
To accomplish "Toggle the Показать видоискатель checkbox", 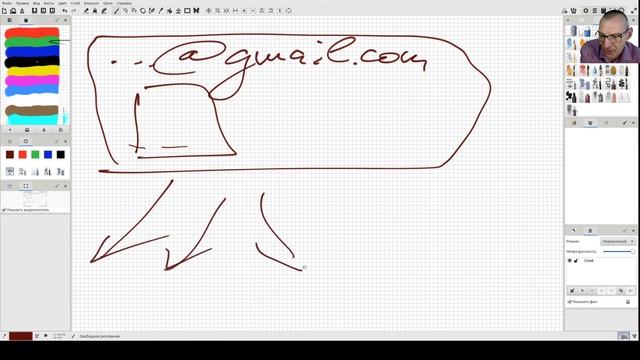I will [x=4, y=210].
